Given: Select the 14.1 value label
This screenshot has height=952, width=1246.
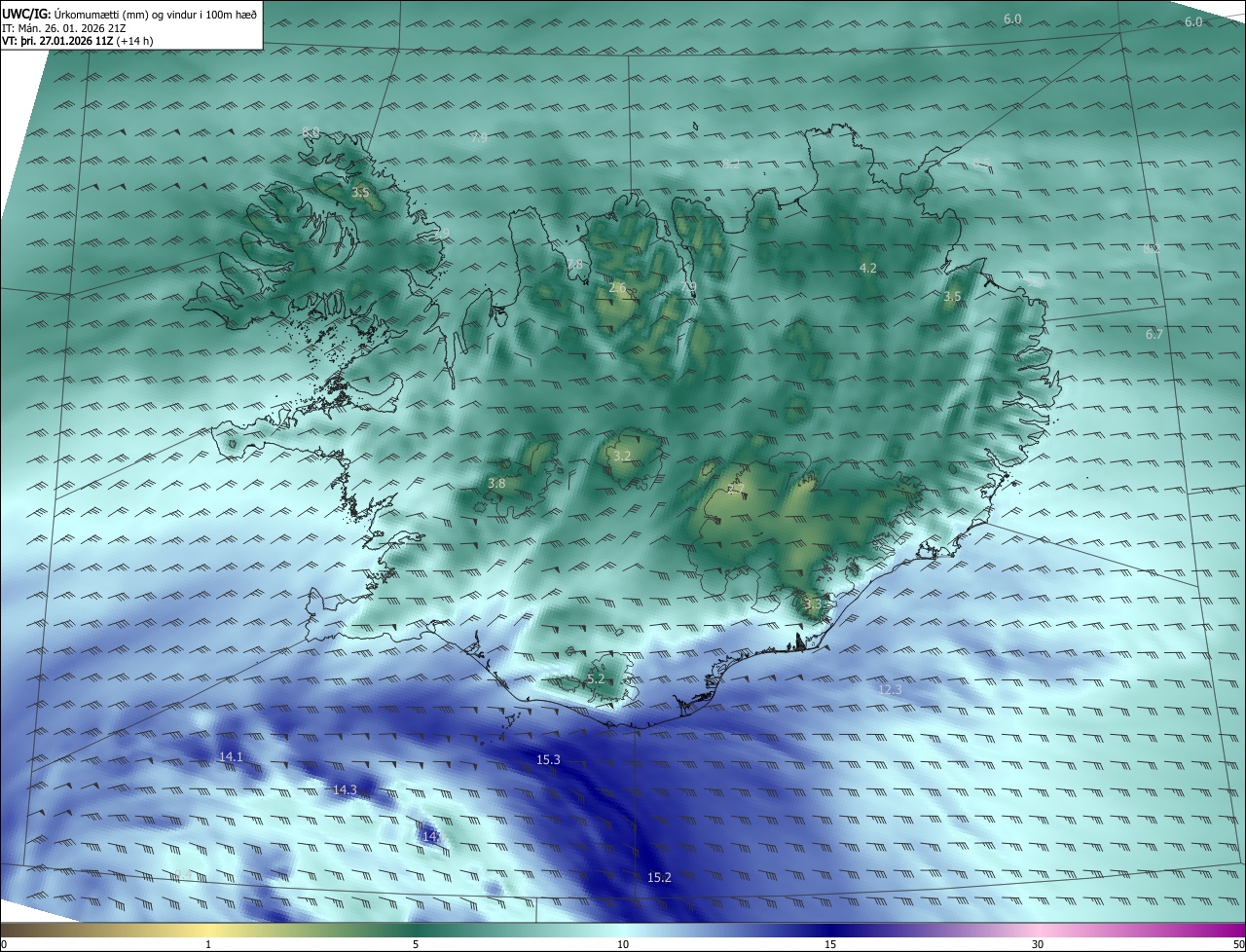Looking at the screenshot, I should pos(231,756).
